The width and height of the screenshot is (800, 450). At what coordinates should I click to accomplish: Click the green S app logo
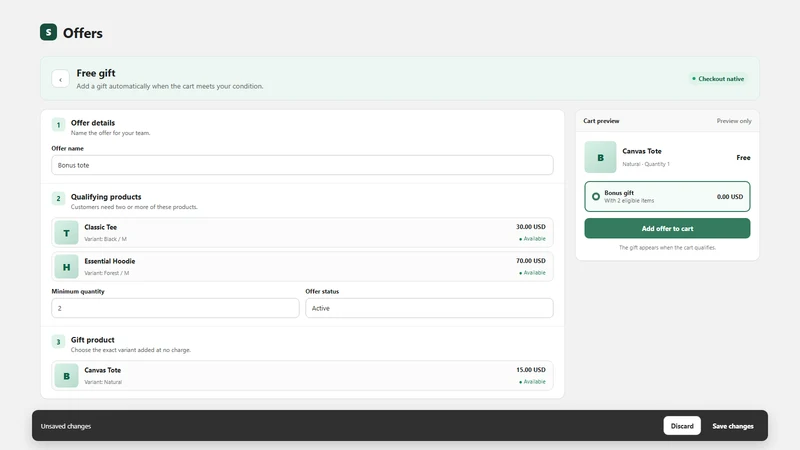(48, 32)
